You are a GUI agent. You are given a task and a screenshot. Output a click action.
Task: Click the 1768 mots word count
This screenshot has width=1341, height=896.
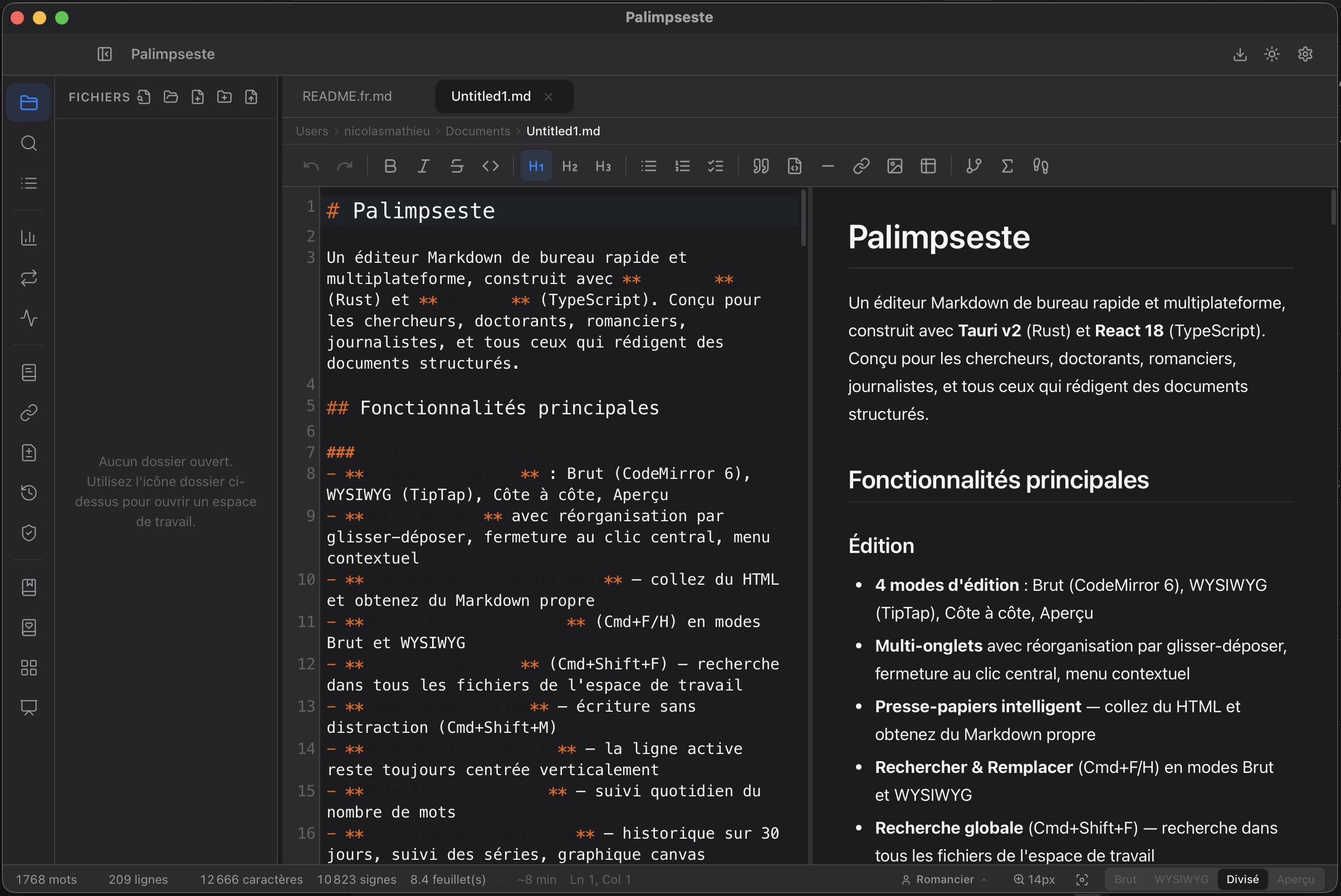(x=46, y=879)
